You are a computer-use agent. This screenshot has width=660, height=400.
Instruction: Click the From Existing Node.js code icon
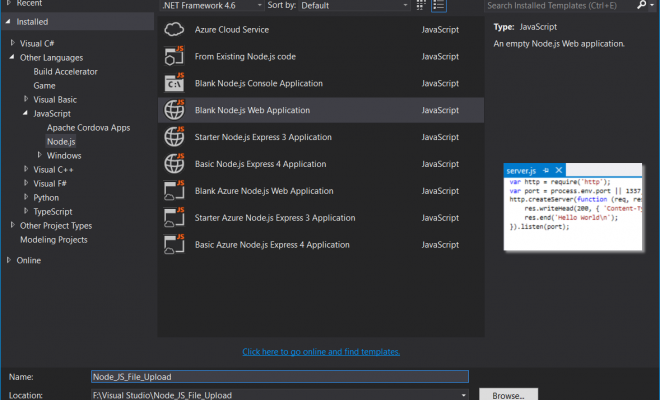(174, 56)
